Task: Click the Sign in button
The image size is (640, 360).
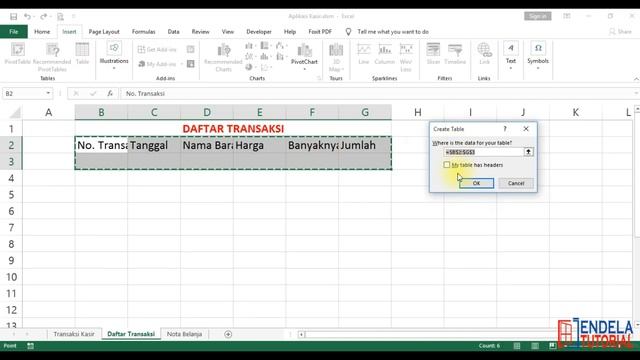Action: tap(538, 16)
